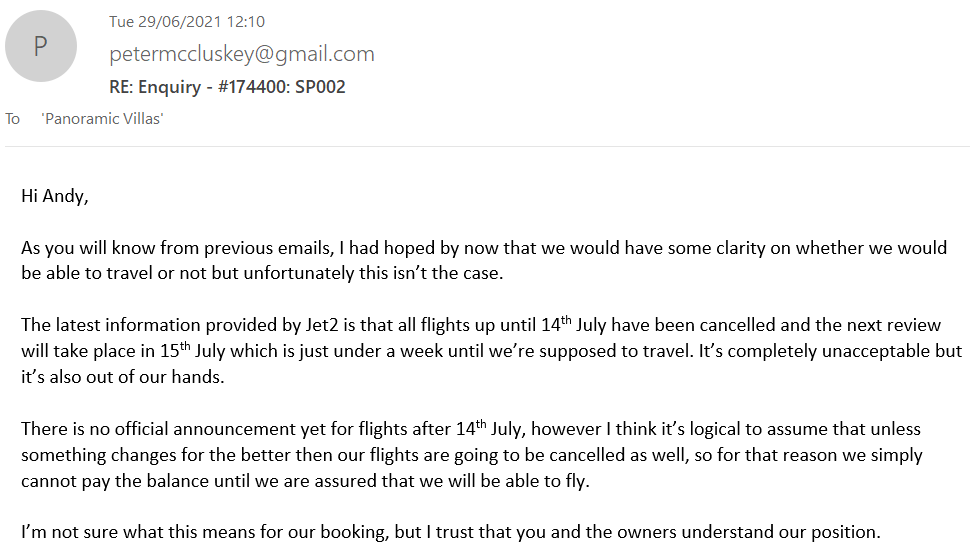This screenshot has width=970, height=558.
Task: Click the final paragraph starting 'I'm not sure'
Action: pos(450,532)
